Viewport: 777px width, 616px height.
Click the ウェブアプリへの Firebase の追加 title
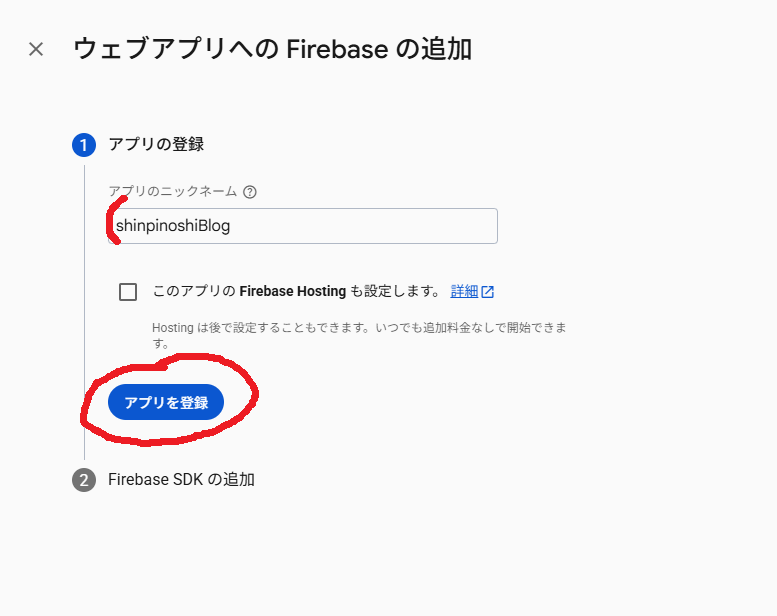272,49
